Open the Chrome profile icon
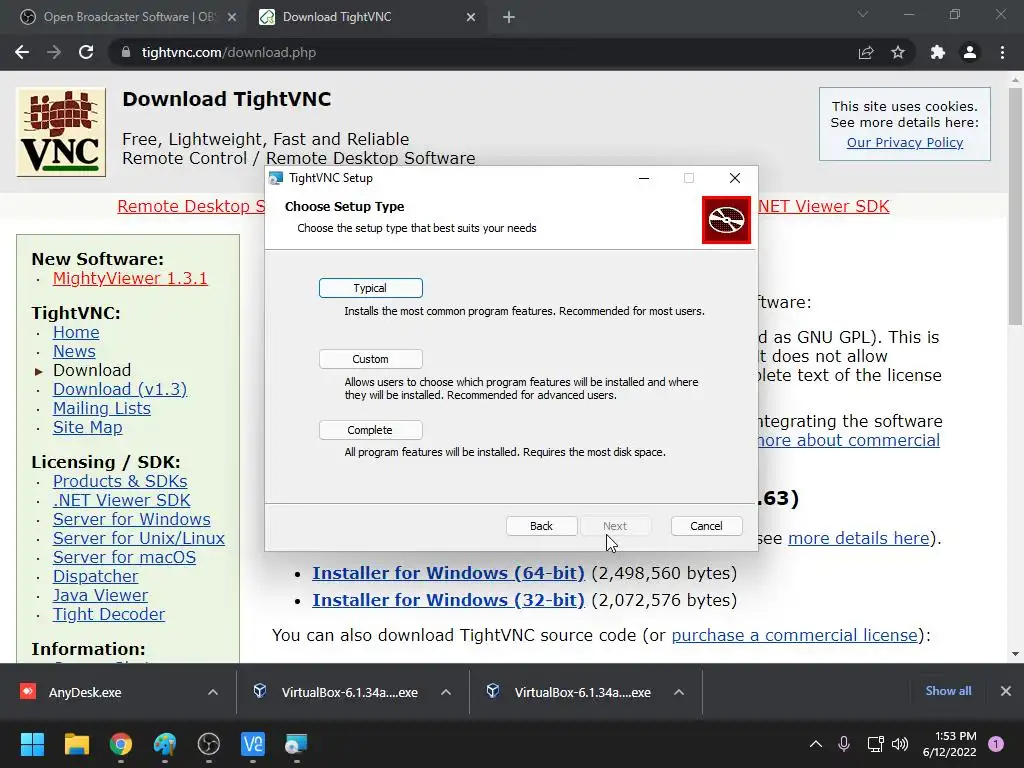This screenshot has width=1024, height=768. [970, 52]
